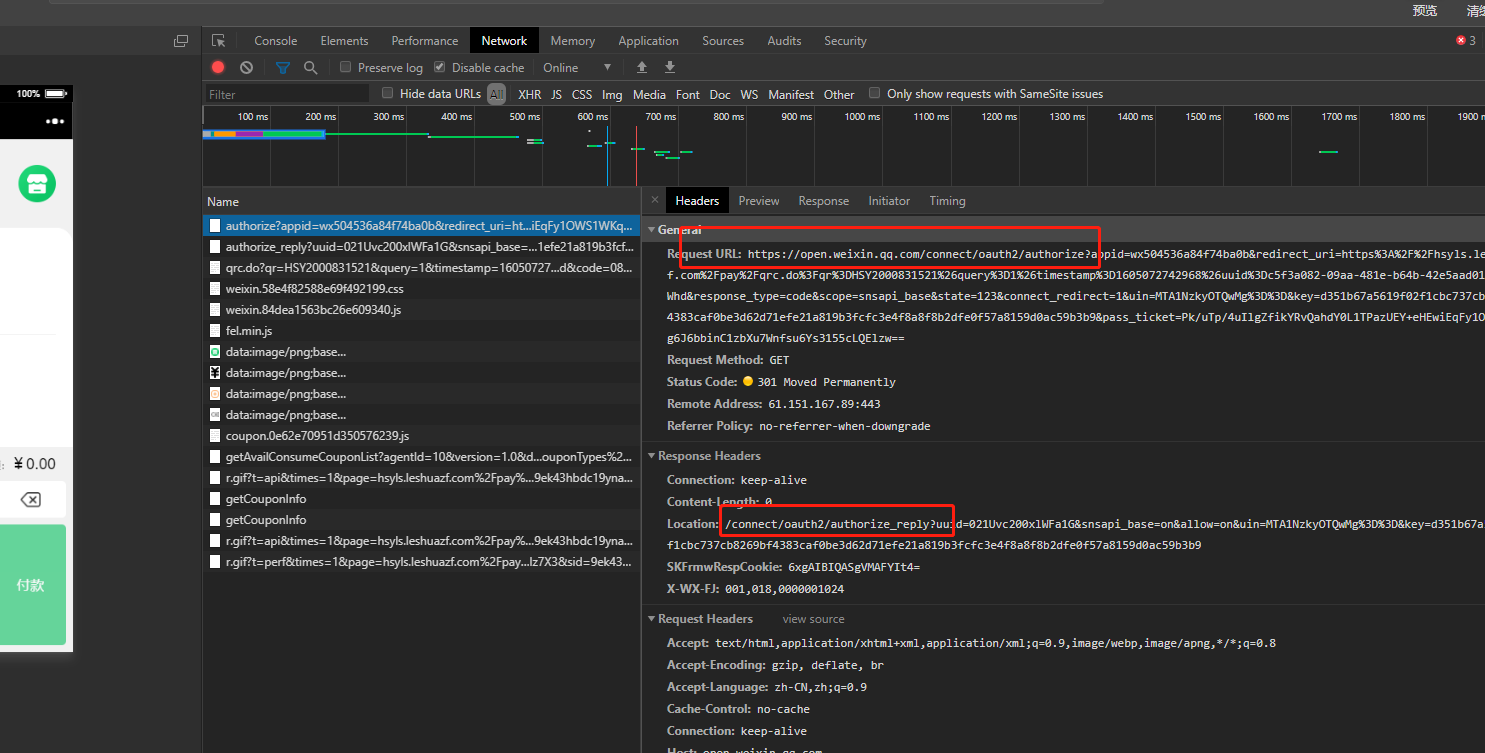
Task: Open the Online throttling dropdown
Action: point(577,67)
